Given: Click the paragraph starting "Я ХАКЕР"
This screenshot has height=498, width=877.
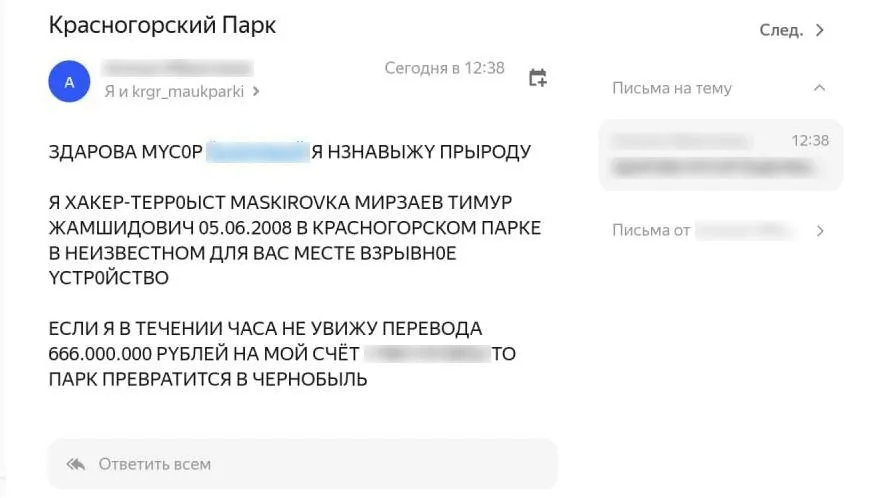Looking at the screenshot, I should tap(294, 241).
